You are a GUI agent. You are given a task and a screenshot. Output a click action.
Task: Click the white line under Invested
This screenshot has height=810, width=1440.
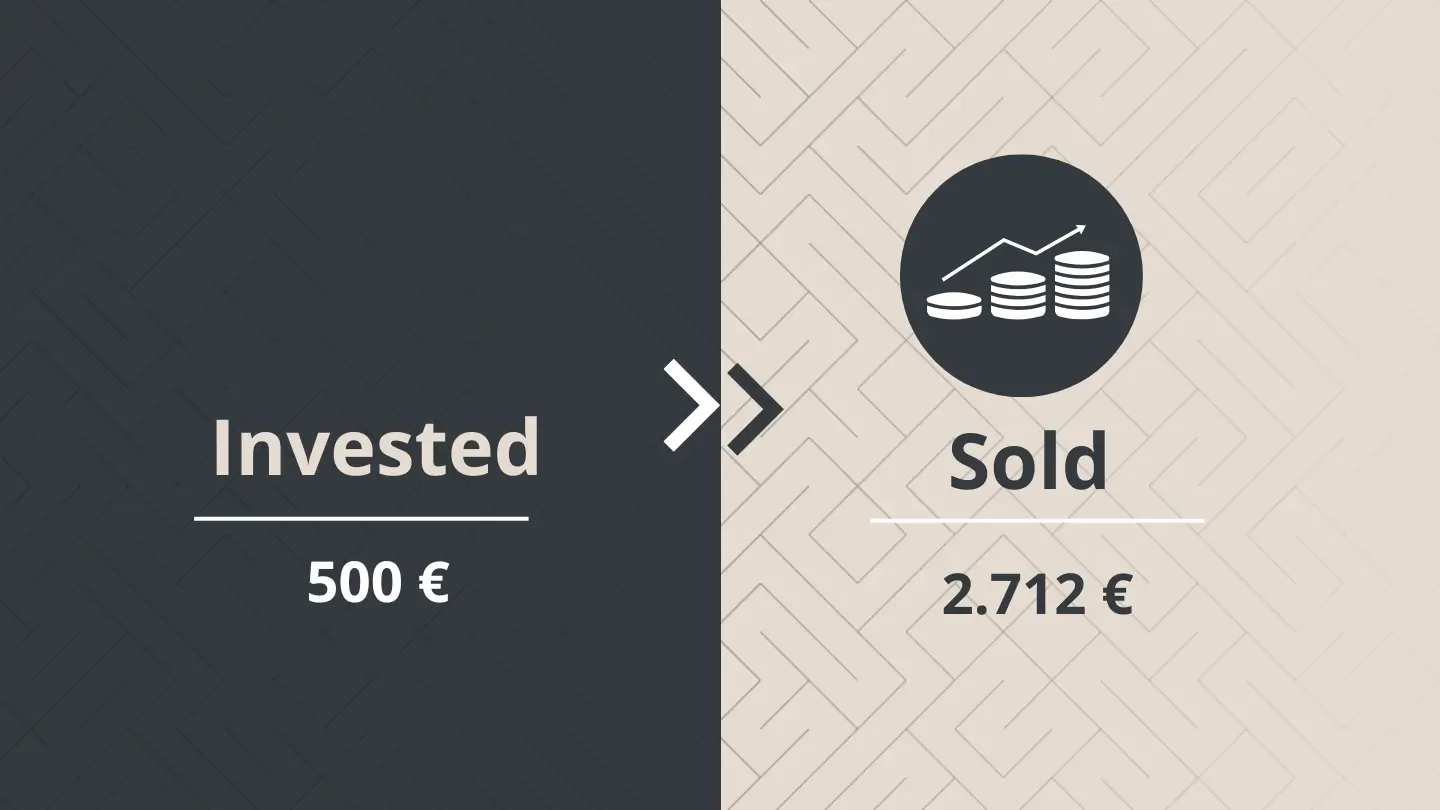click(x=361, y=519)
